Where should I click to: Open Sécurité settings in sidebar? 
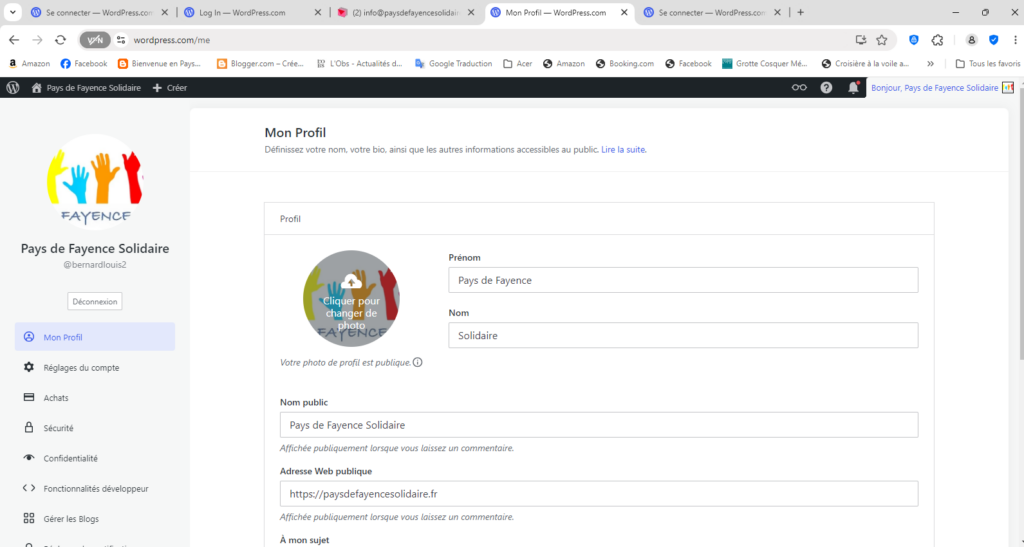(58, 428)
